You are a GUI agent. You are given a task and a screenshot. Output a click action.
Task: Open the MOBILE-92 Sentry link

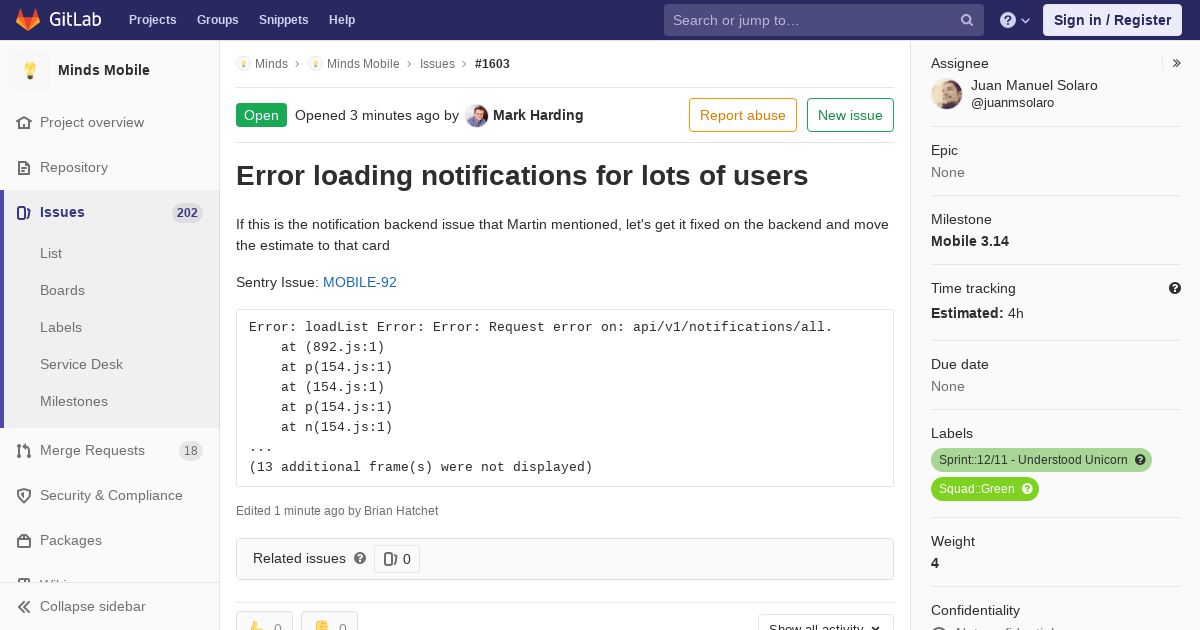(360, 282)
